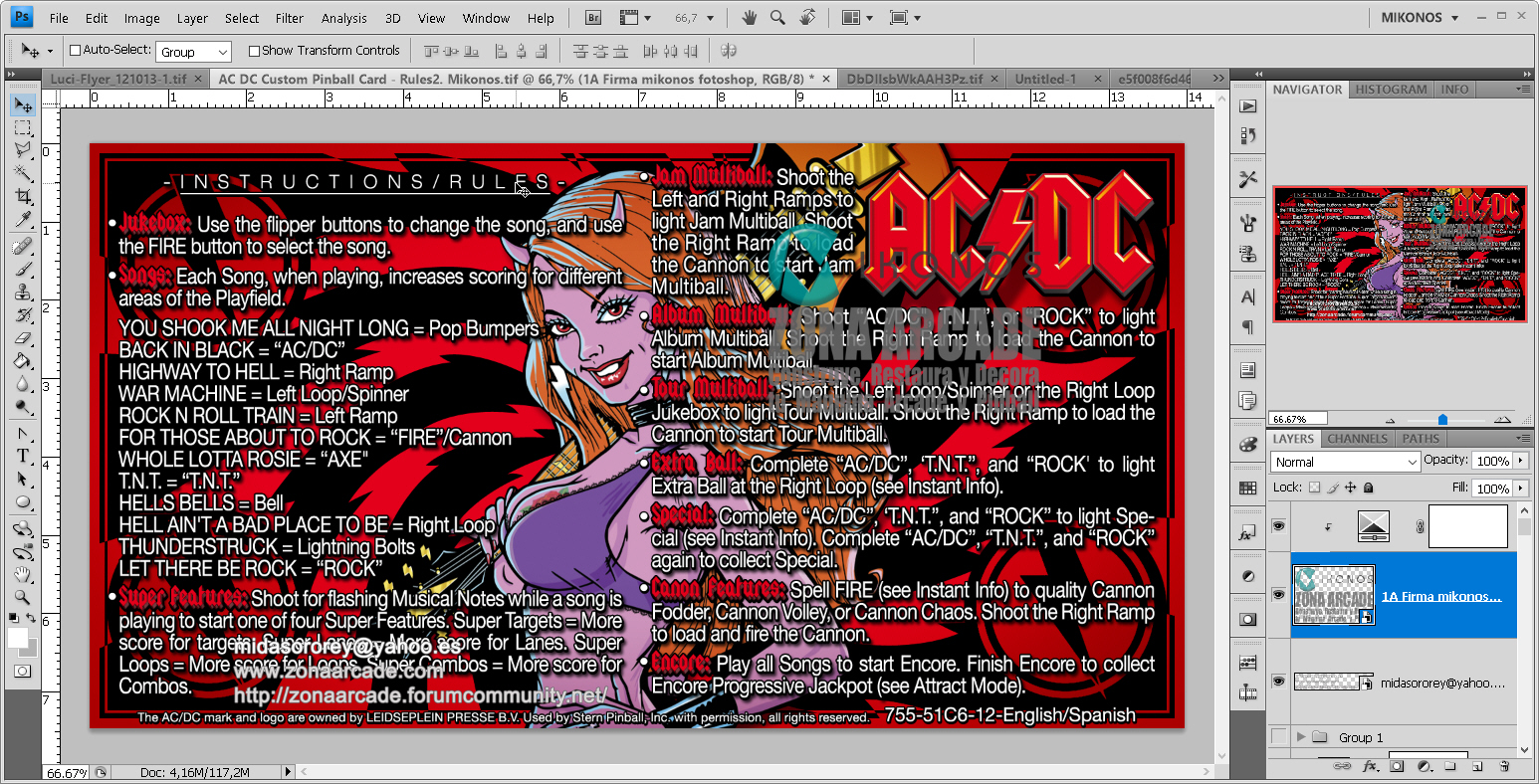Hide the midasororey@yahoo layer
Screen dimensions: 1539x784
coord(1278,684)
